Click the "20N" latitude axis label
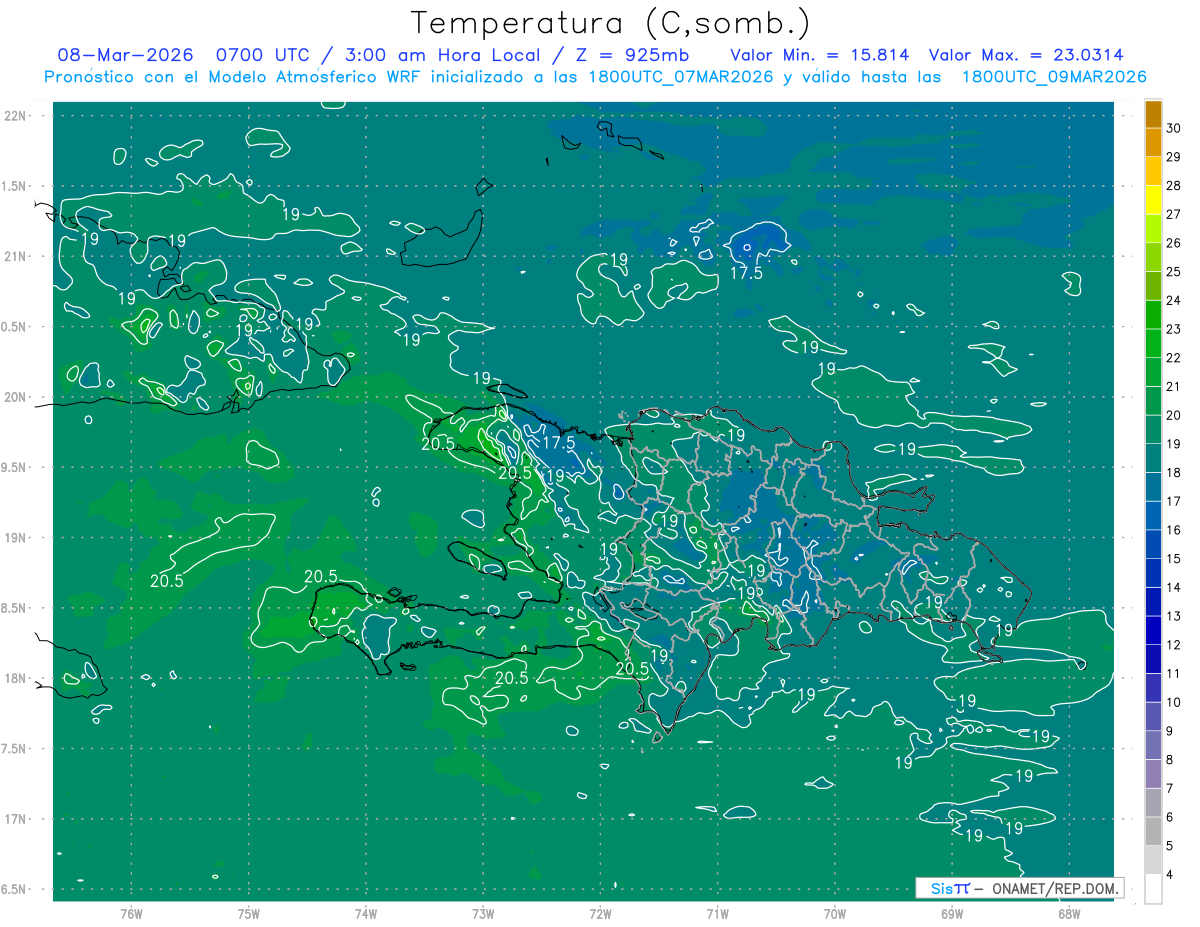 point(14,397)
